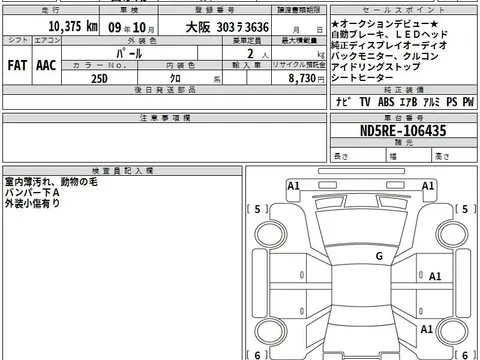Click the アイドリングストップ line

click(376, 67)
